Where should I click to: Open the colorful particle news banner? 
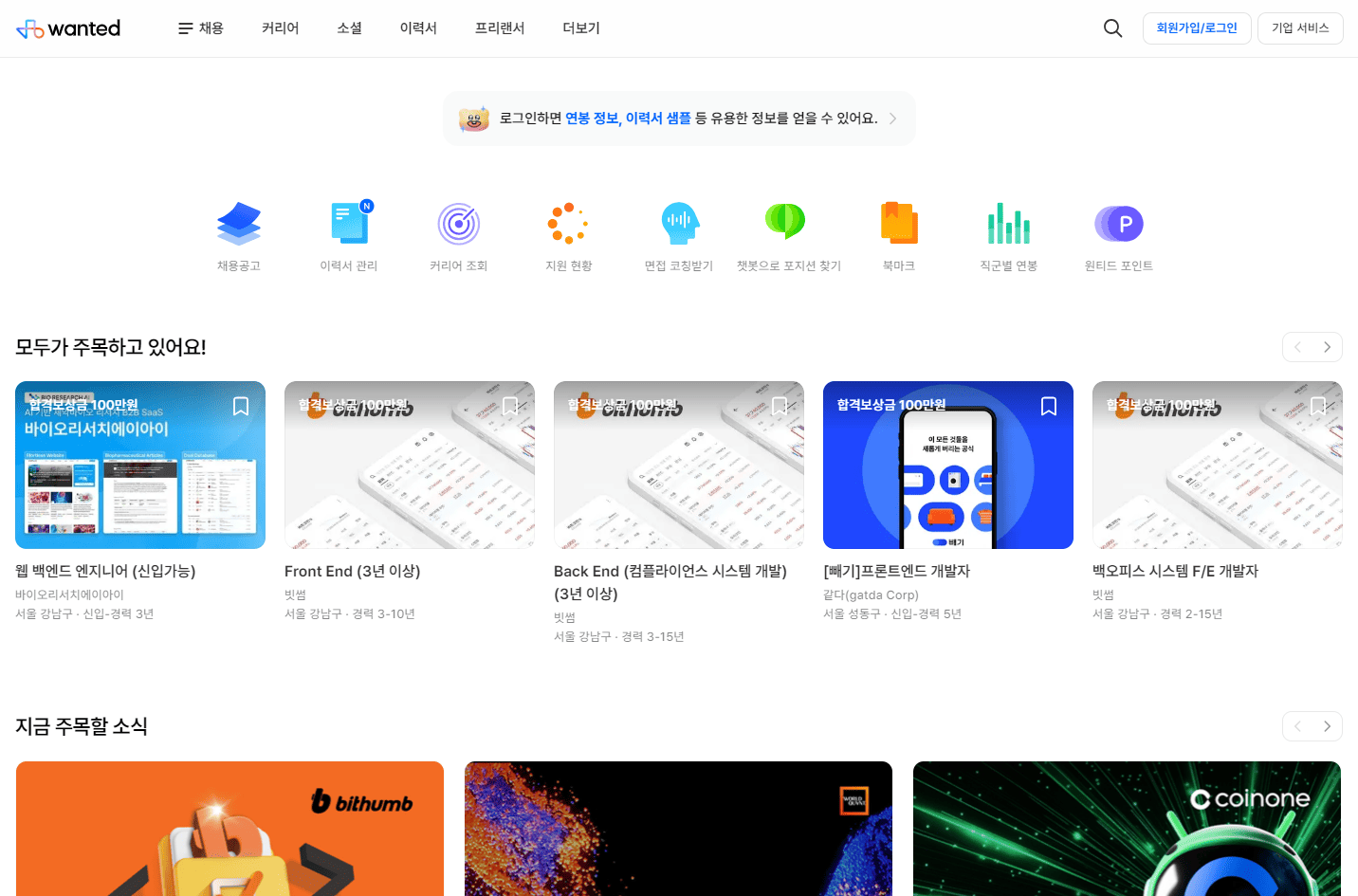click(678, 829)
